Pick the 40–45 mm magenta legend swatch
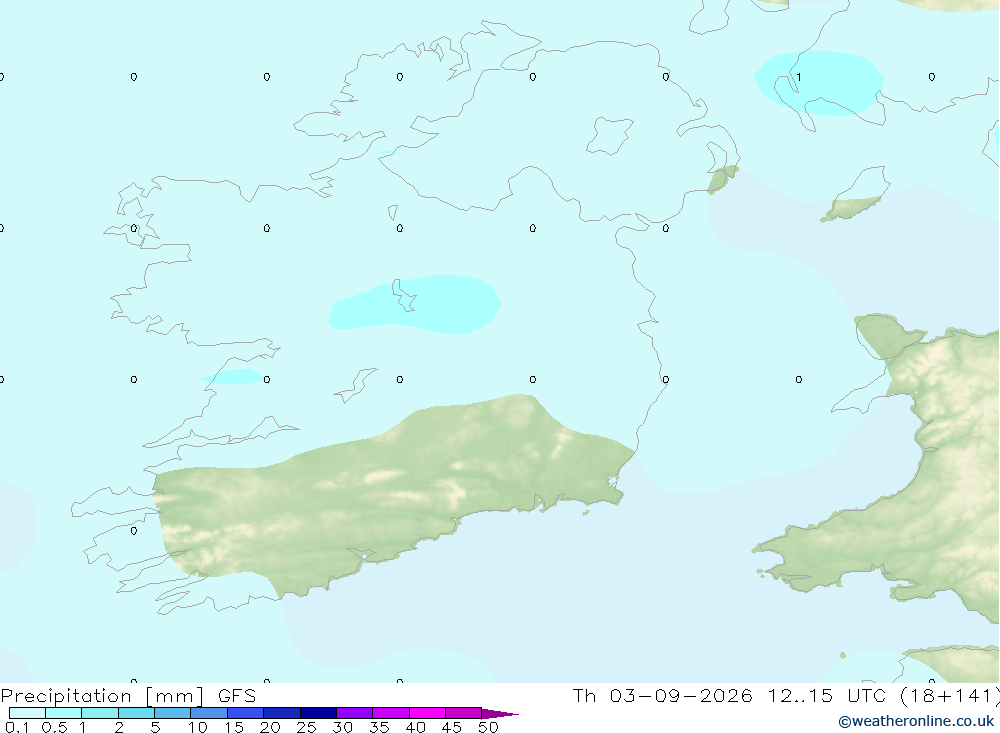Screen dimensions: 1000x733 coord(427,713)
